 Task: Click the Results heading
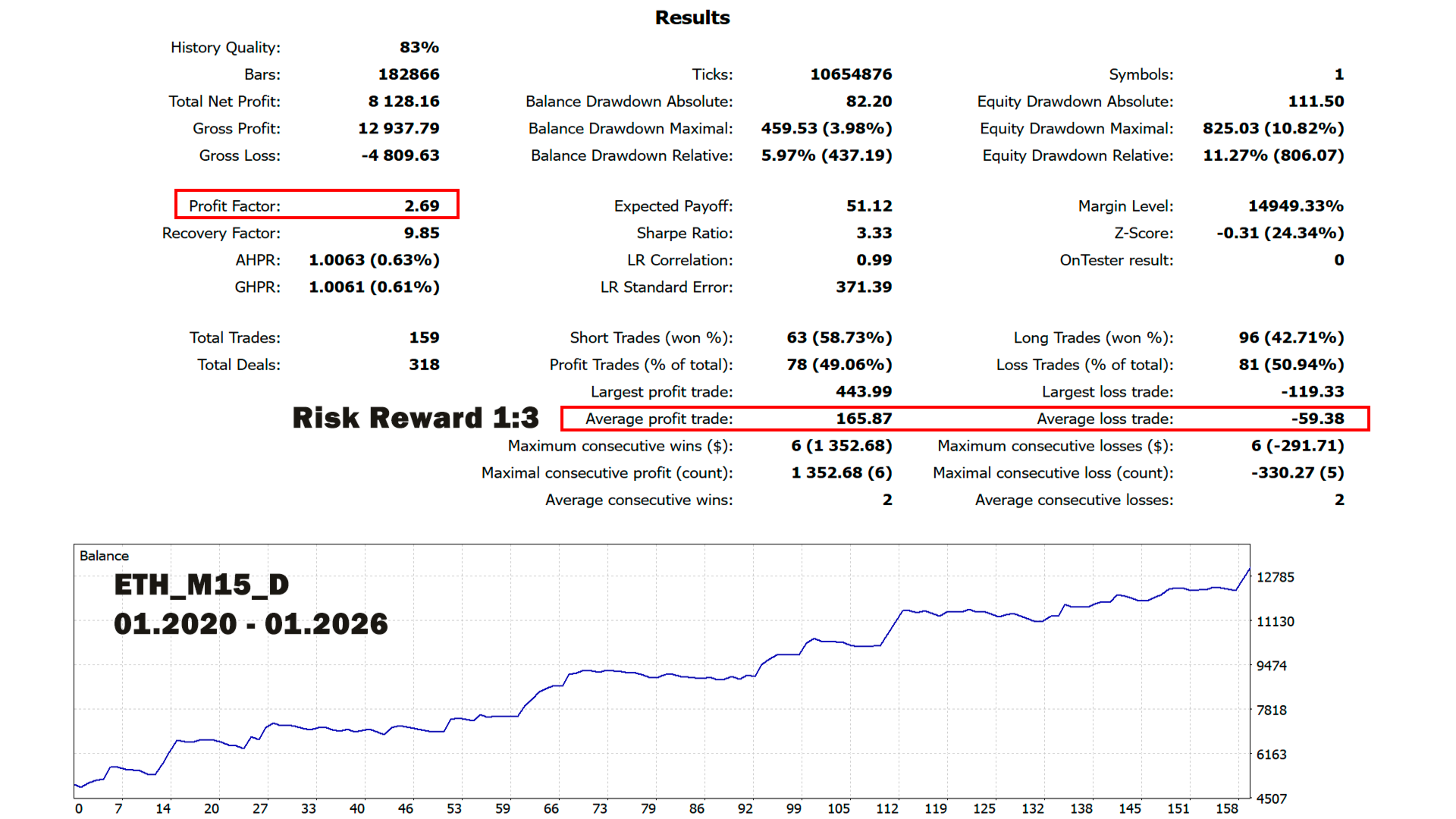(x=692, y=17)
